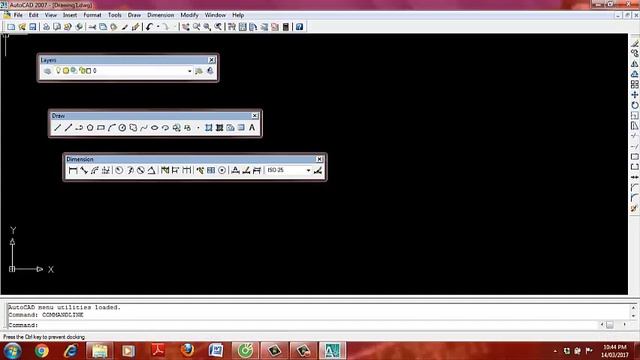Screen dimensions: 640x360
Task: Click the Make Object's Layer Current icon
Action: point(199,71)
